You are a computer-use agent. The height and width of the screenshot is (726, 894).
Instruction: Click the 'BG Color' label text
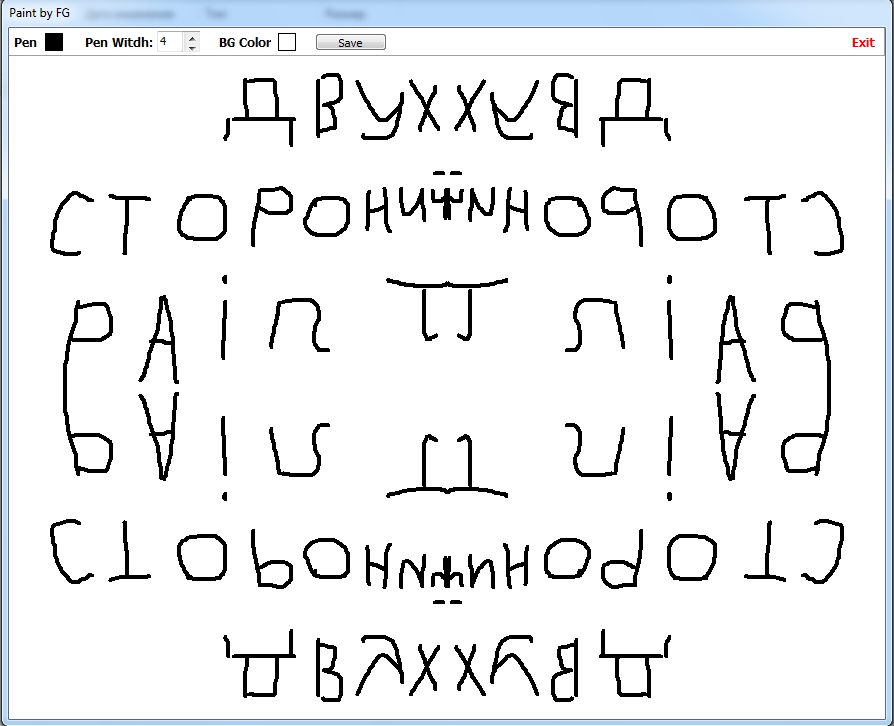[x=244, y=43]
